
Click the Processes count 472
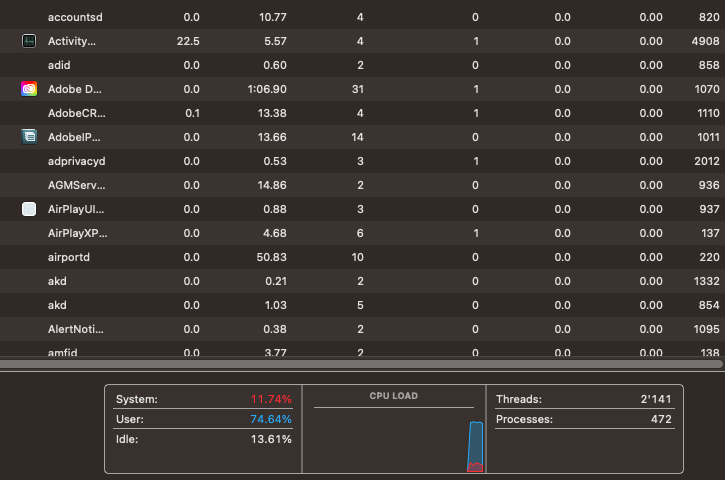[x=661, y=419]
